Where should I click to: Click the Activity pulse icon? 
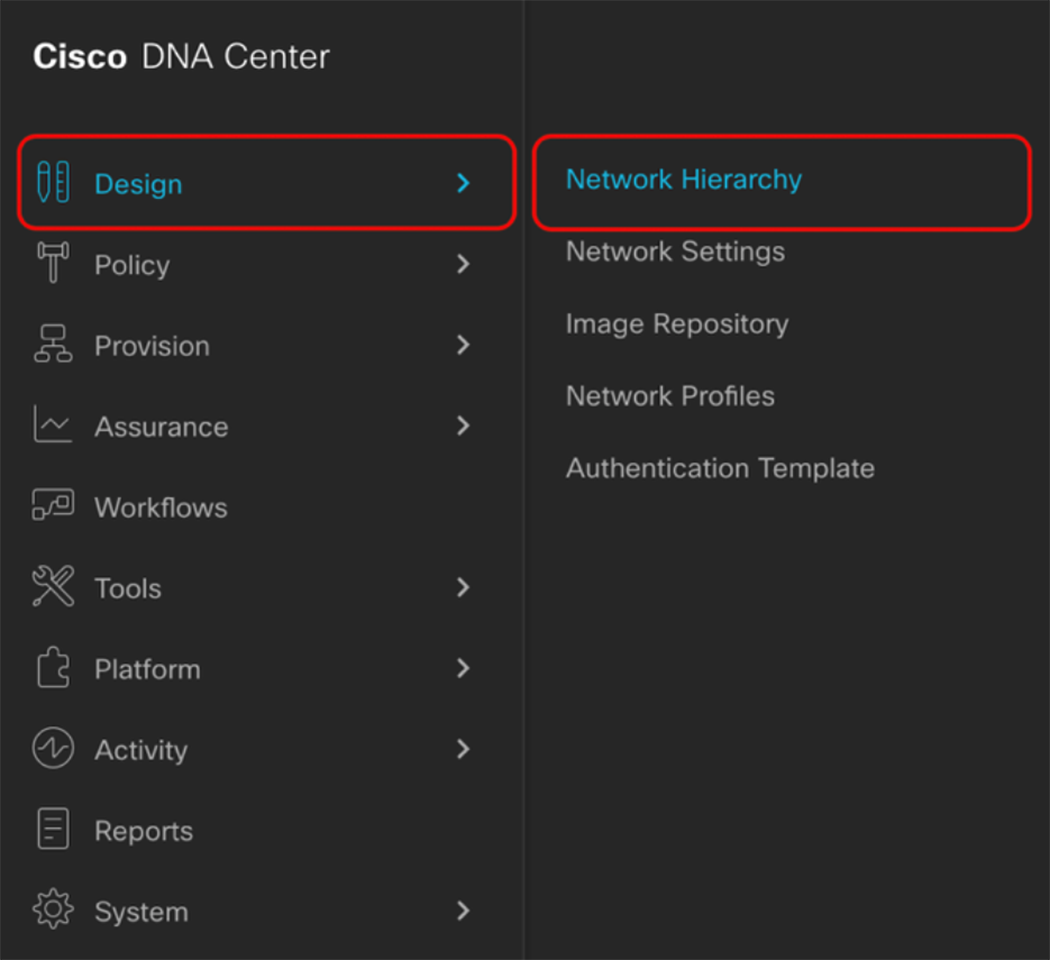53,748
